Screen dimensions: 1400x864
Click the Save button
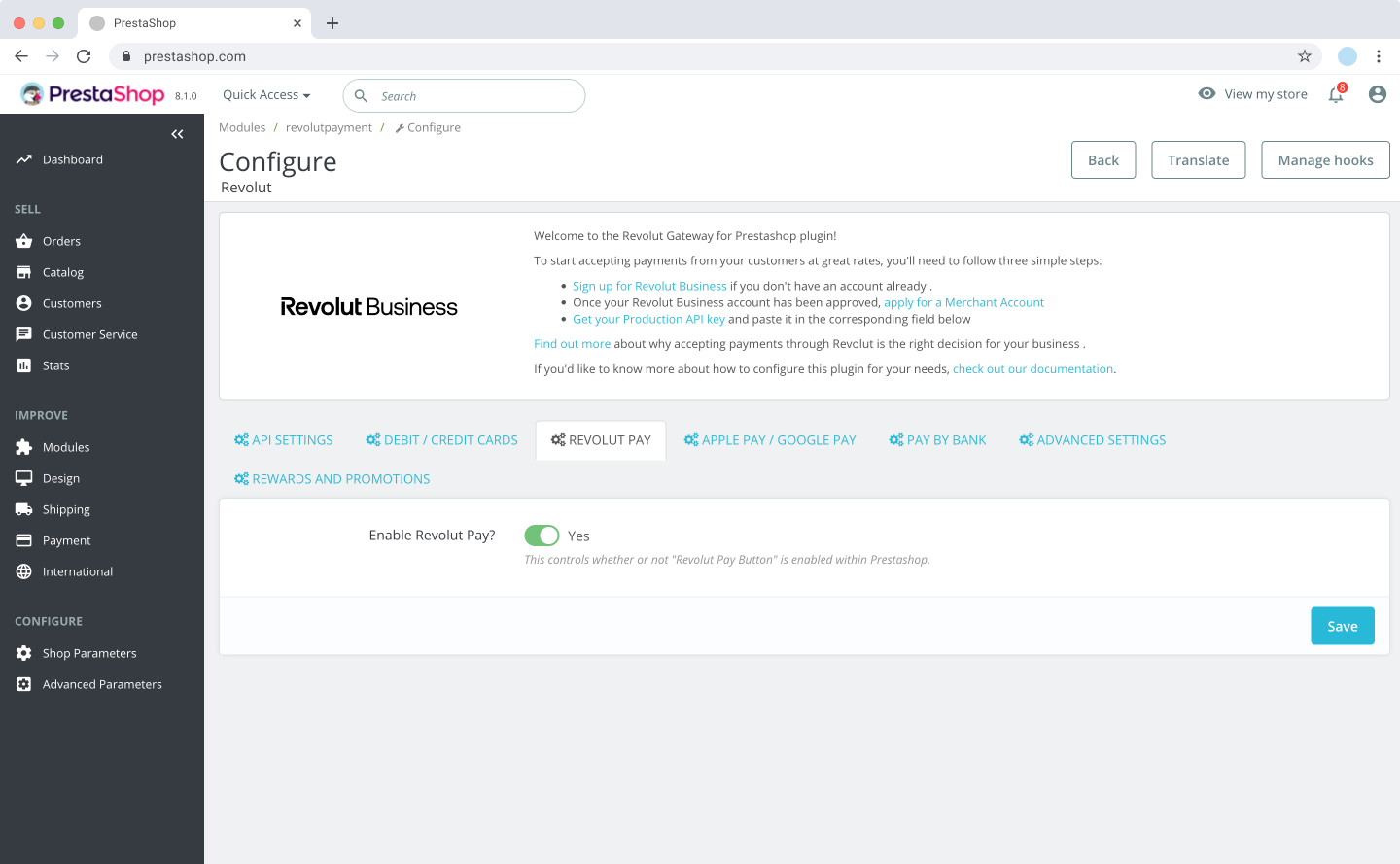[1343, 626]
